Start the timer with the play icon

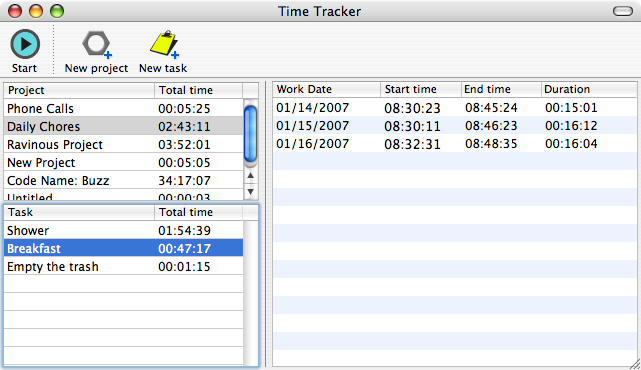coord(25,44)
